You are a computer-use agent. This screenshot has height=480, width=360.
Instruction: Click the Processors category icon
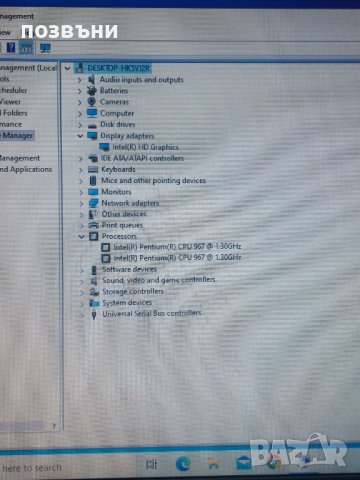94,236
